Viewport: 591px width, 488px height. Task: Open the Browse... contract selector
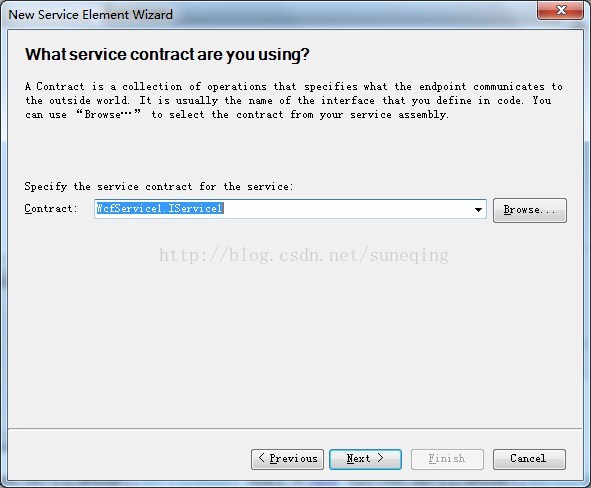(530, 210)
